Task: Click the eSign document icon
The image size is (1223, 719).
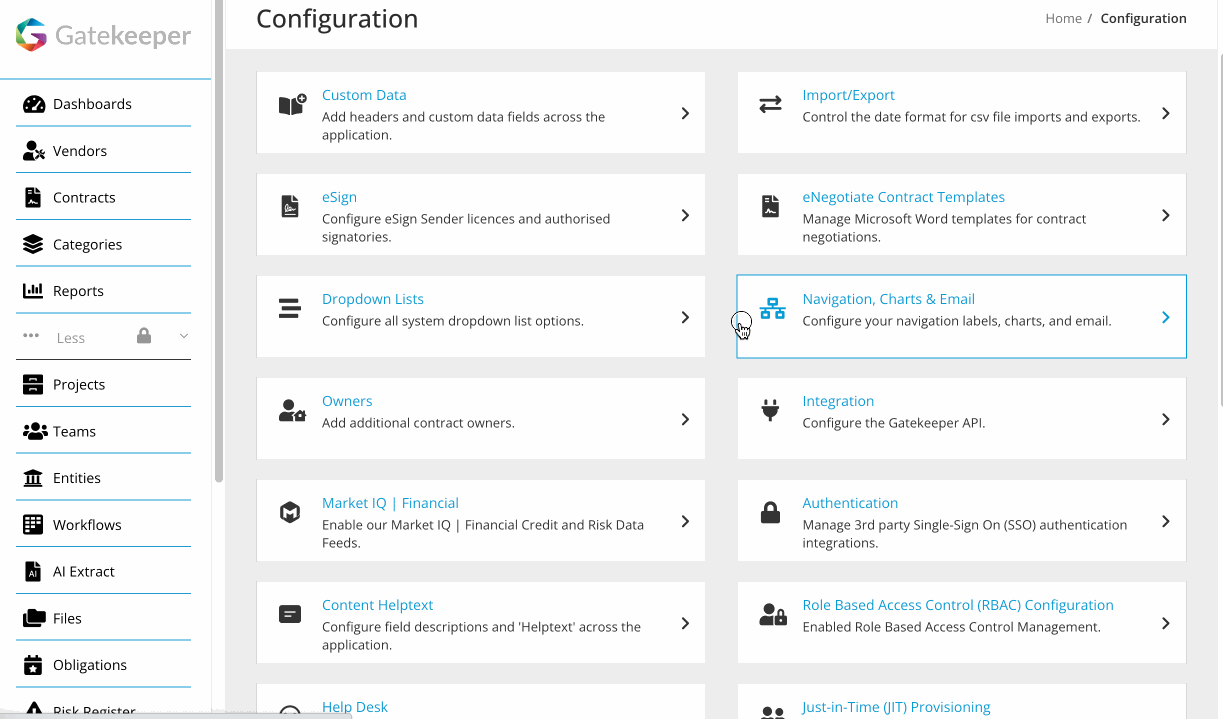Action: [x=290, y=207]
